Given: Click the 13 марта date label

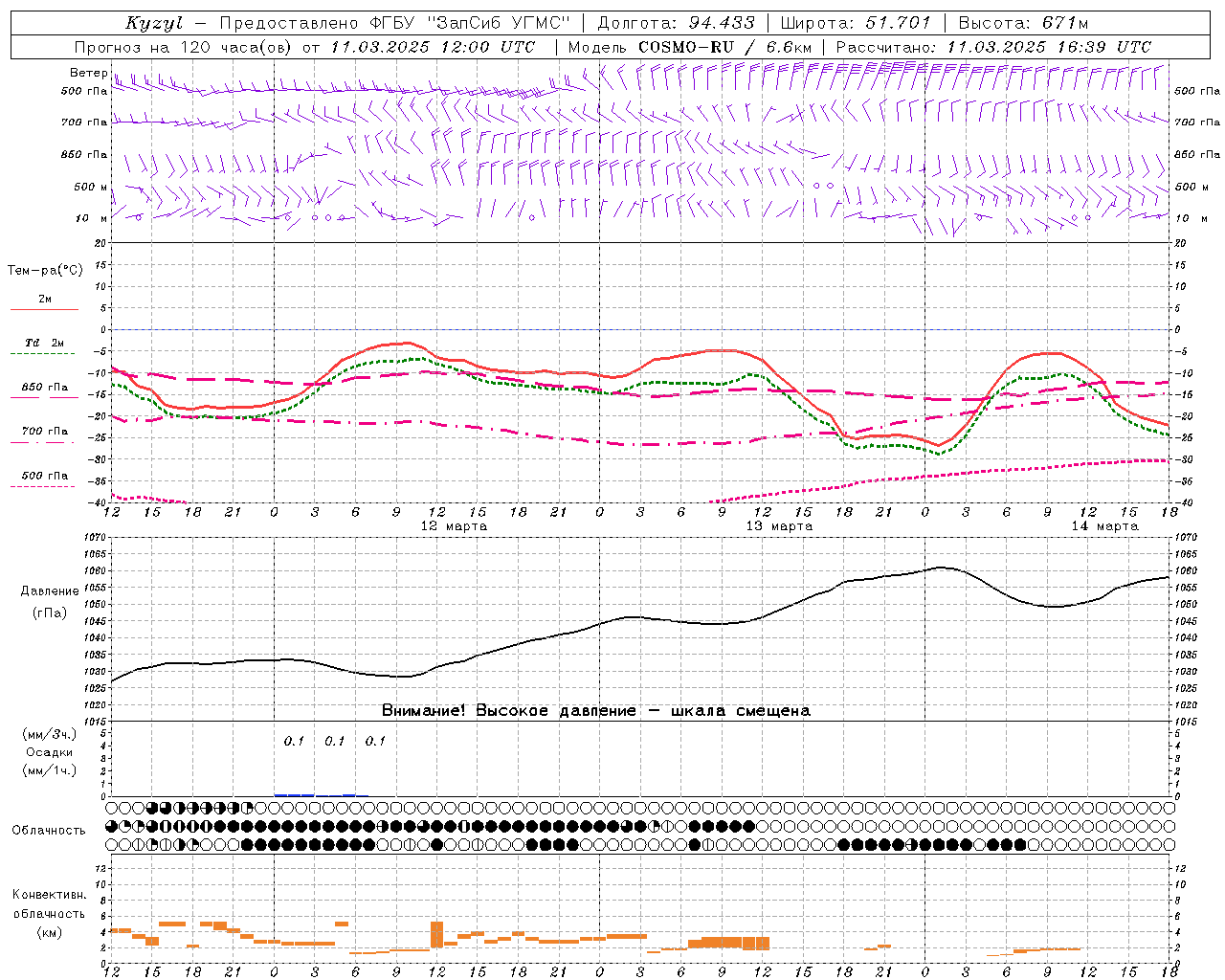Looking at the screenshot, I should (779, 526).
